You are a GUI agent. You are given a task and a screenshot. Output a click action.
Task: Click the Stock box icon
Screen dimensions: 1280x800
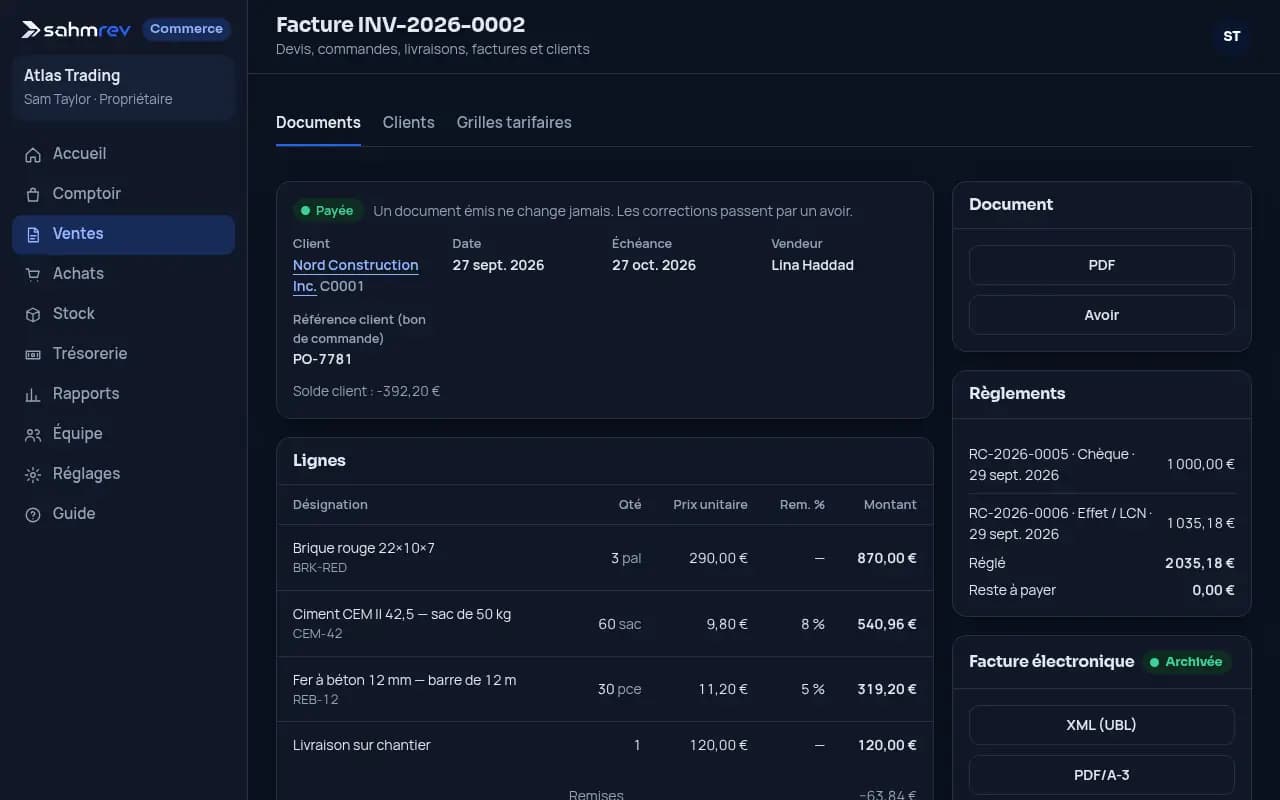point(33,314)
